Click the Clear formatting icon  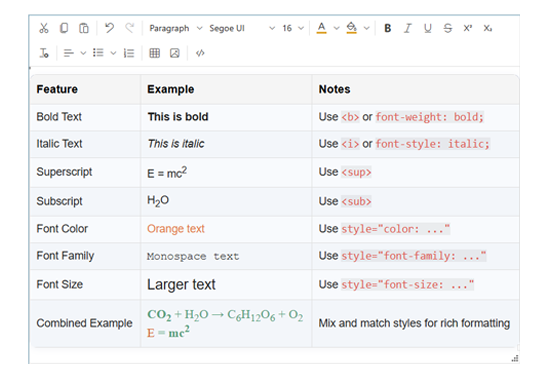(x=44, y=53)
